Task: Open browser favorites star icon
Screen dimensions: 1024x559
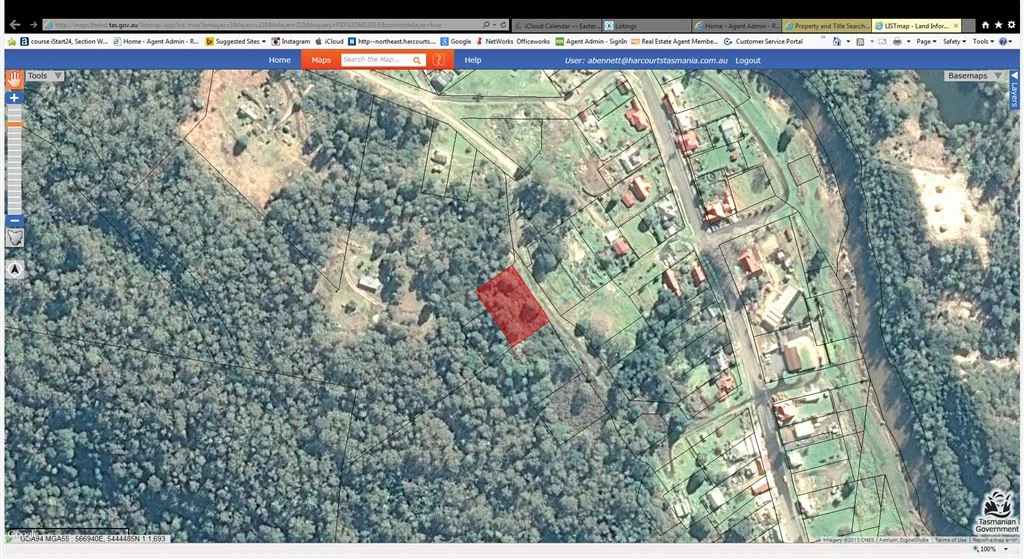Action: click(x=998, y=24)
